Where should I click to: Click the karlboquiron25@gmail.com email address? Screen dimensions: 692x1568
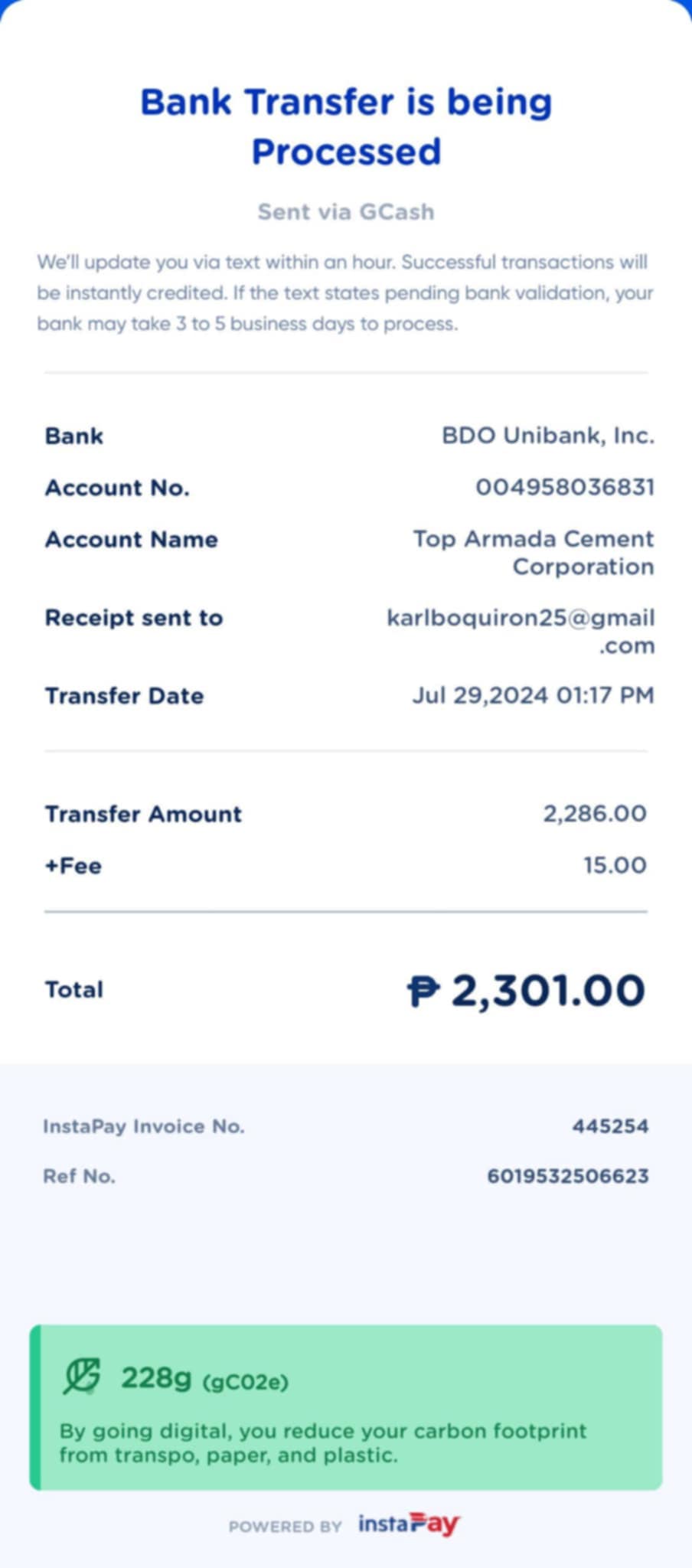point(521,630)
